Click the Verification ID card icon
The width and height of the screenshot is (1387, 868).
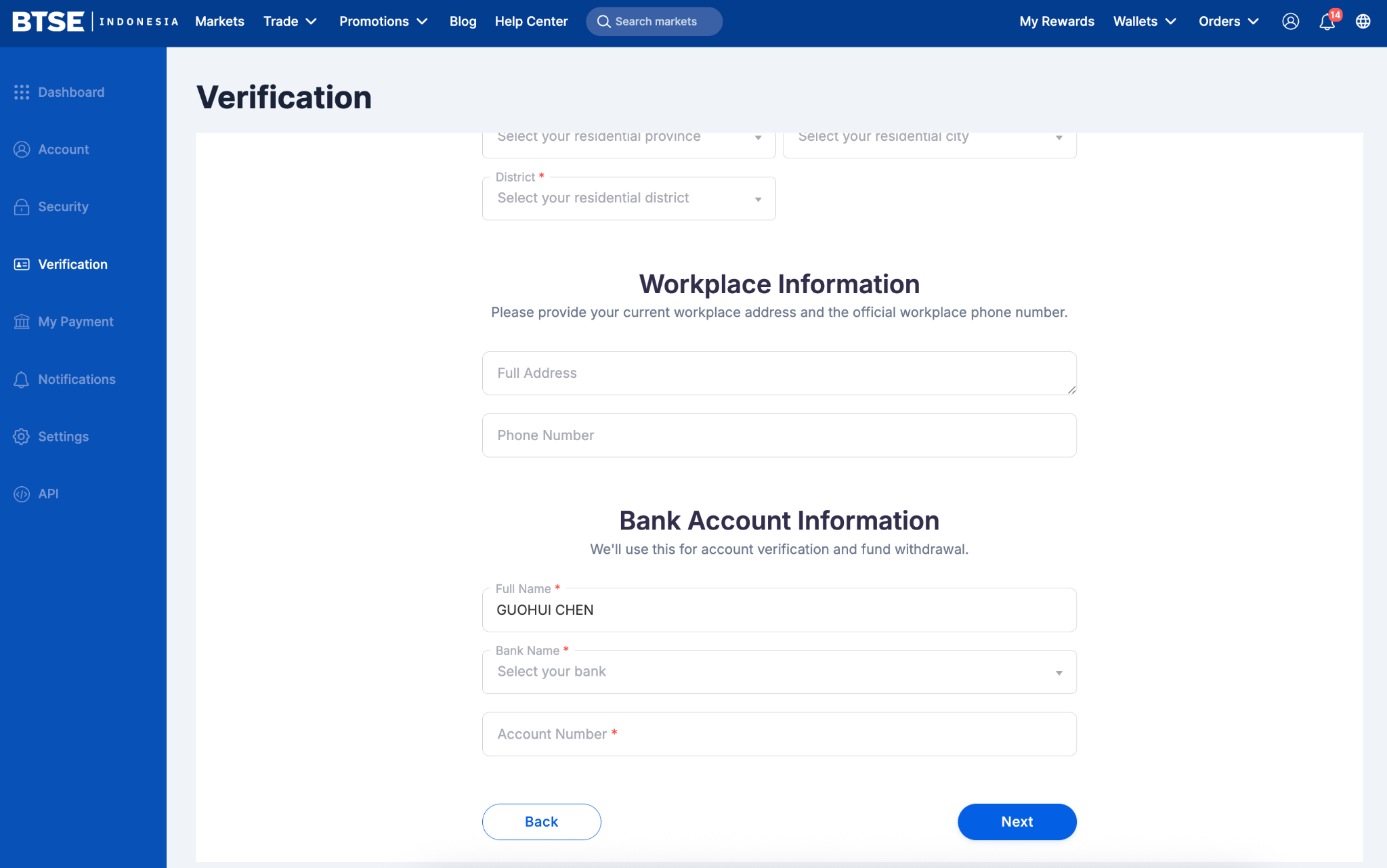coord(22,265)
